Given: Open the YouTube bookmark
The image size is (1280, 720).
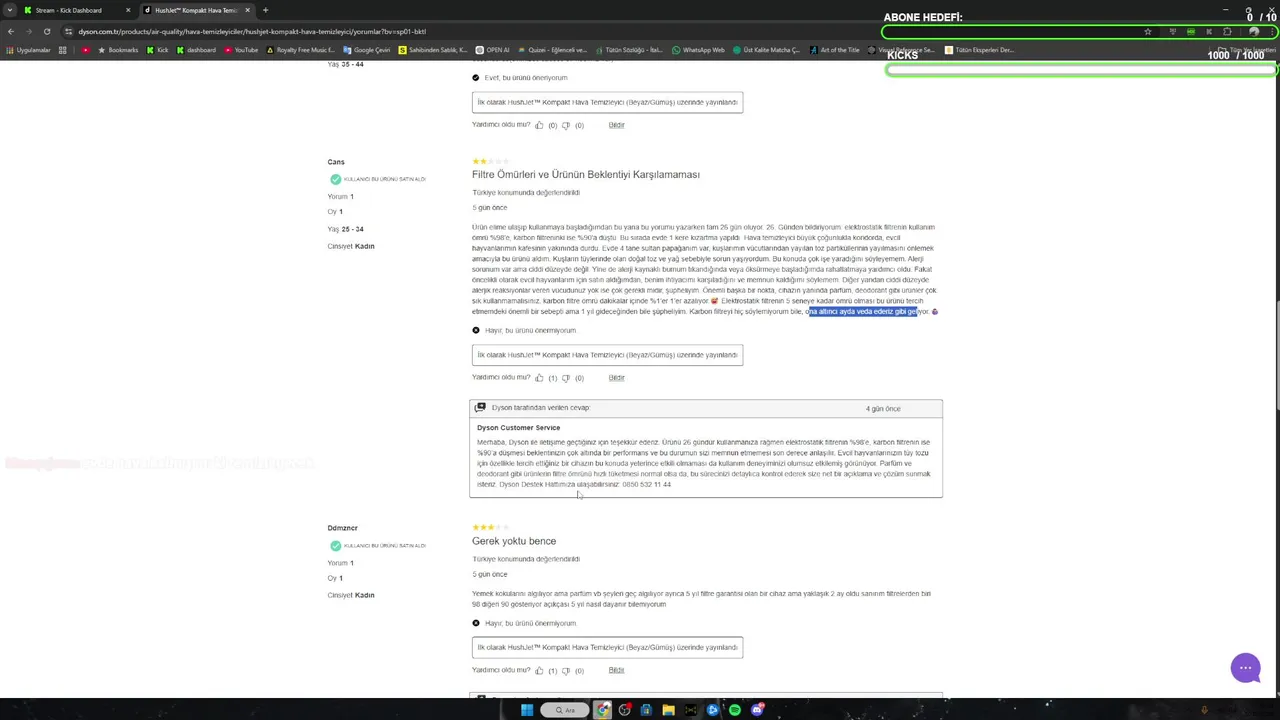Looking at the screenshot, I should (241, 50).
